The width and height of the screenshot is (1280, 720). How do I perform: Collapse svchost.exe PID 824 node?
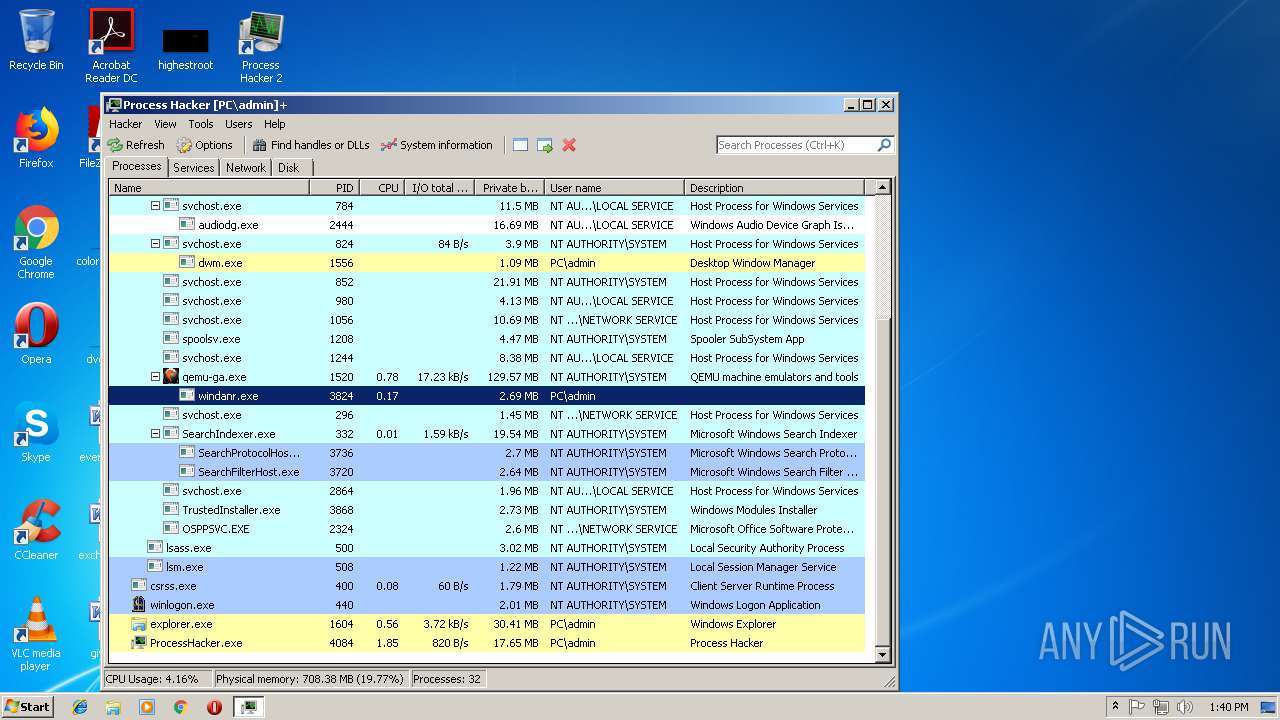(155, 244)
